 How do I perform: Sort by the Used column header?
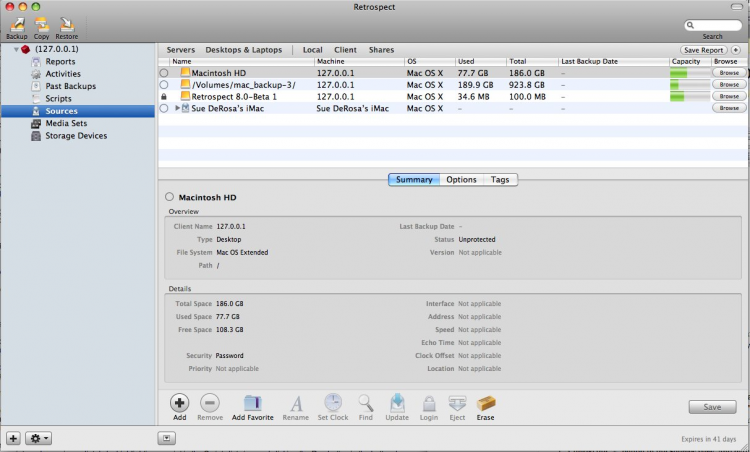pos(481,61)
